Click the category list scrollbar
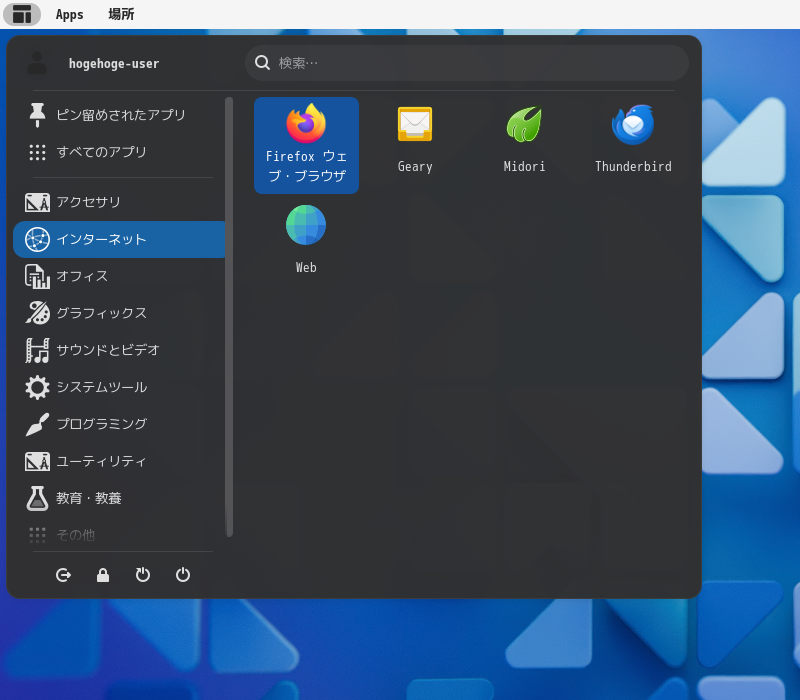 [229, 317]
